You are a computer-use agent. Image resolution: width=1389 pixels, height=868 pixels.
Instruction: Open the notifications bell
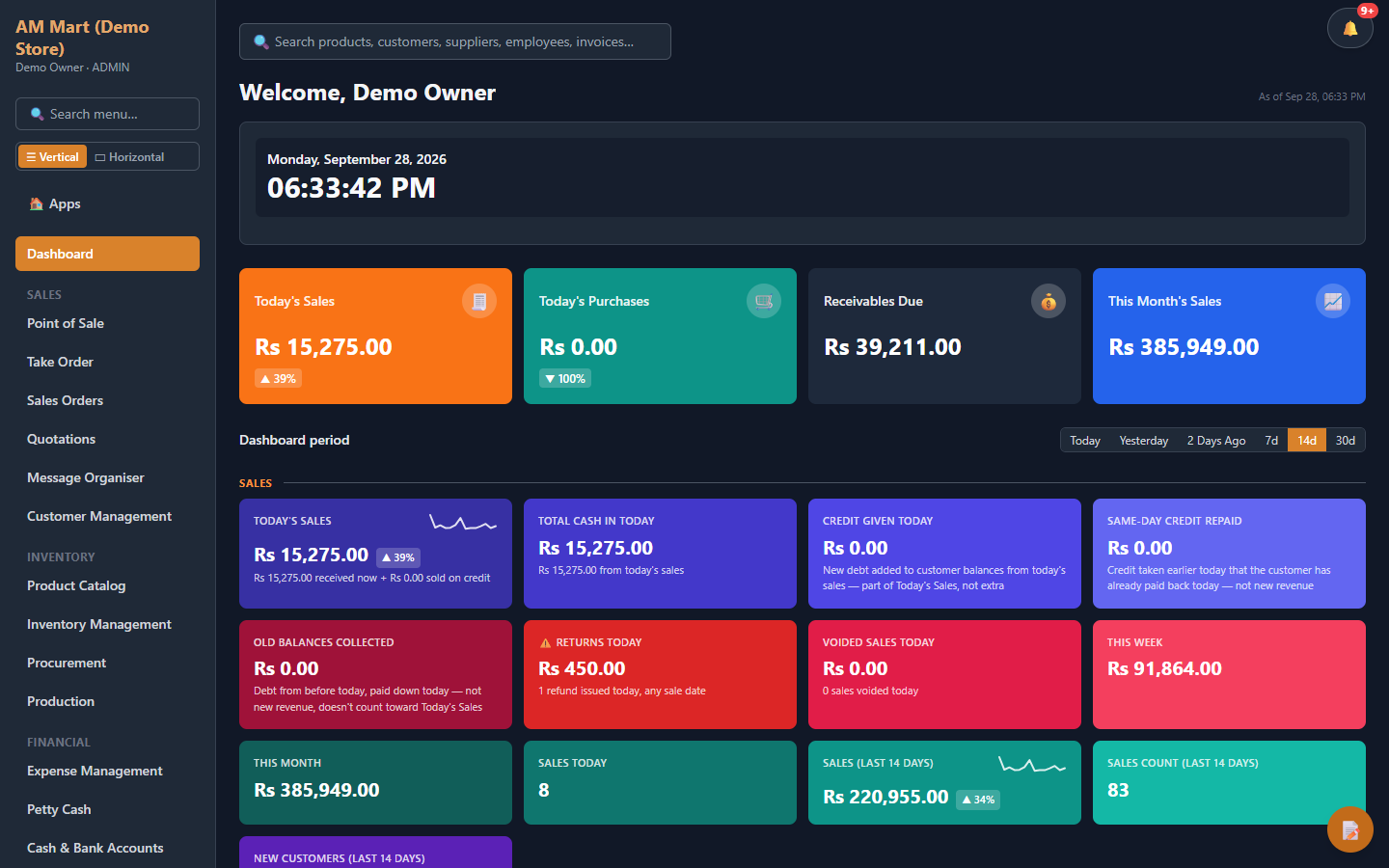click(1349, 28)
